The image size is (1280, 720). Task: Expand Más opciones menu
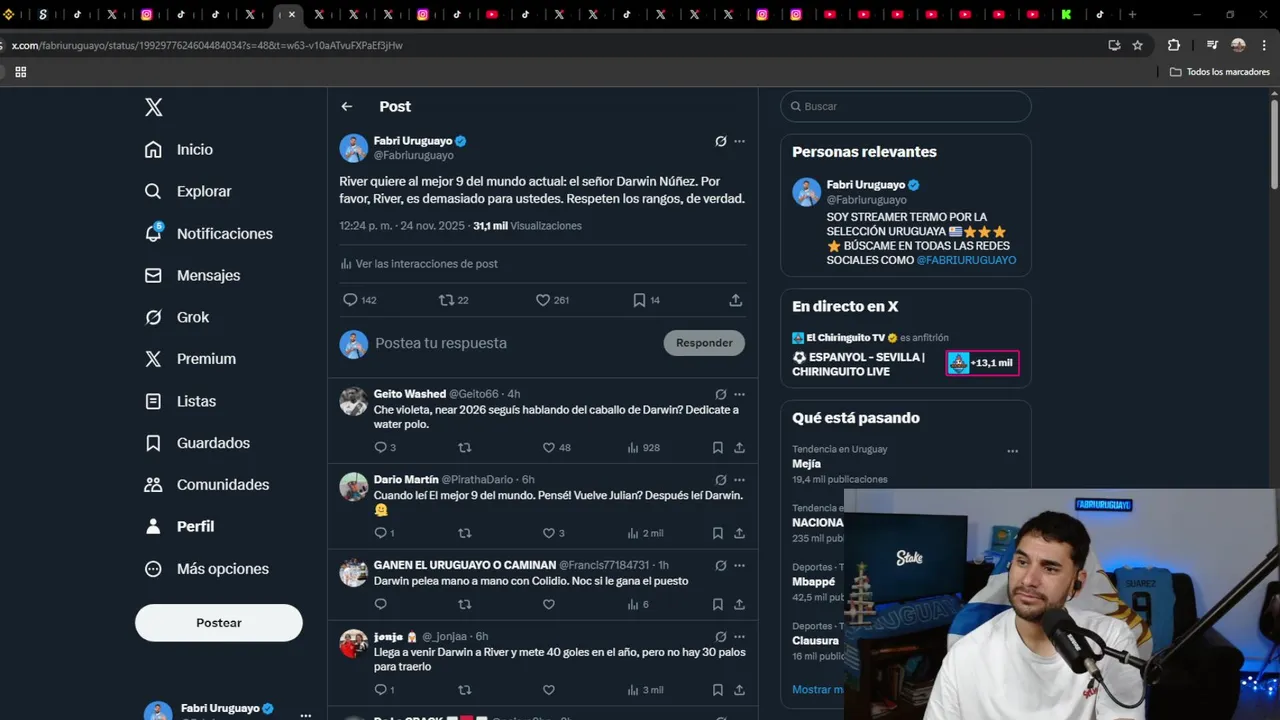point(207,569)
